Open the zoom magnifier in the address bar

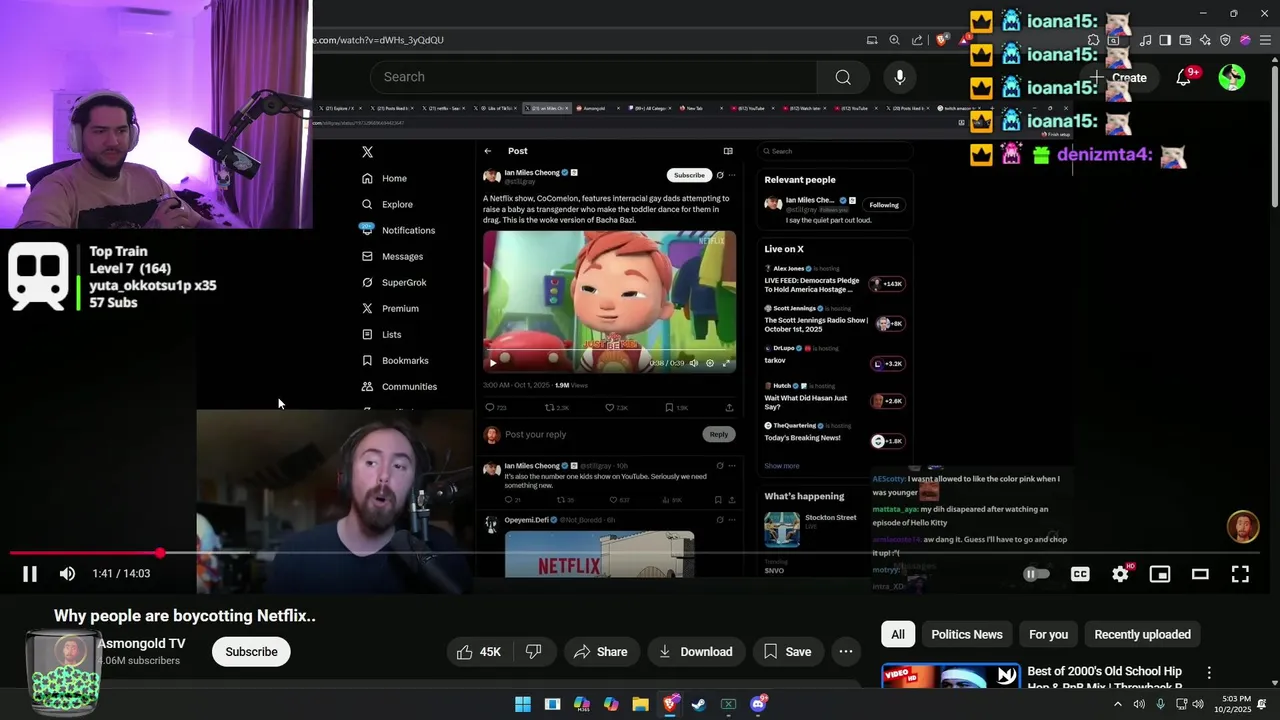(x=895, y=40)
